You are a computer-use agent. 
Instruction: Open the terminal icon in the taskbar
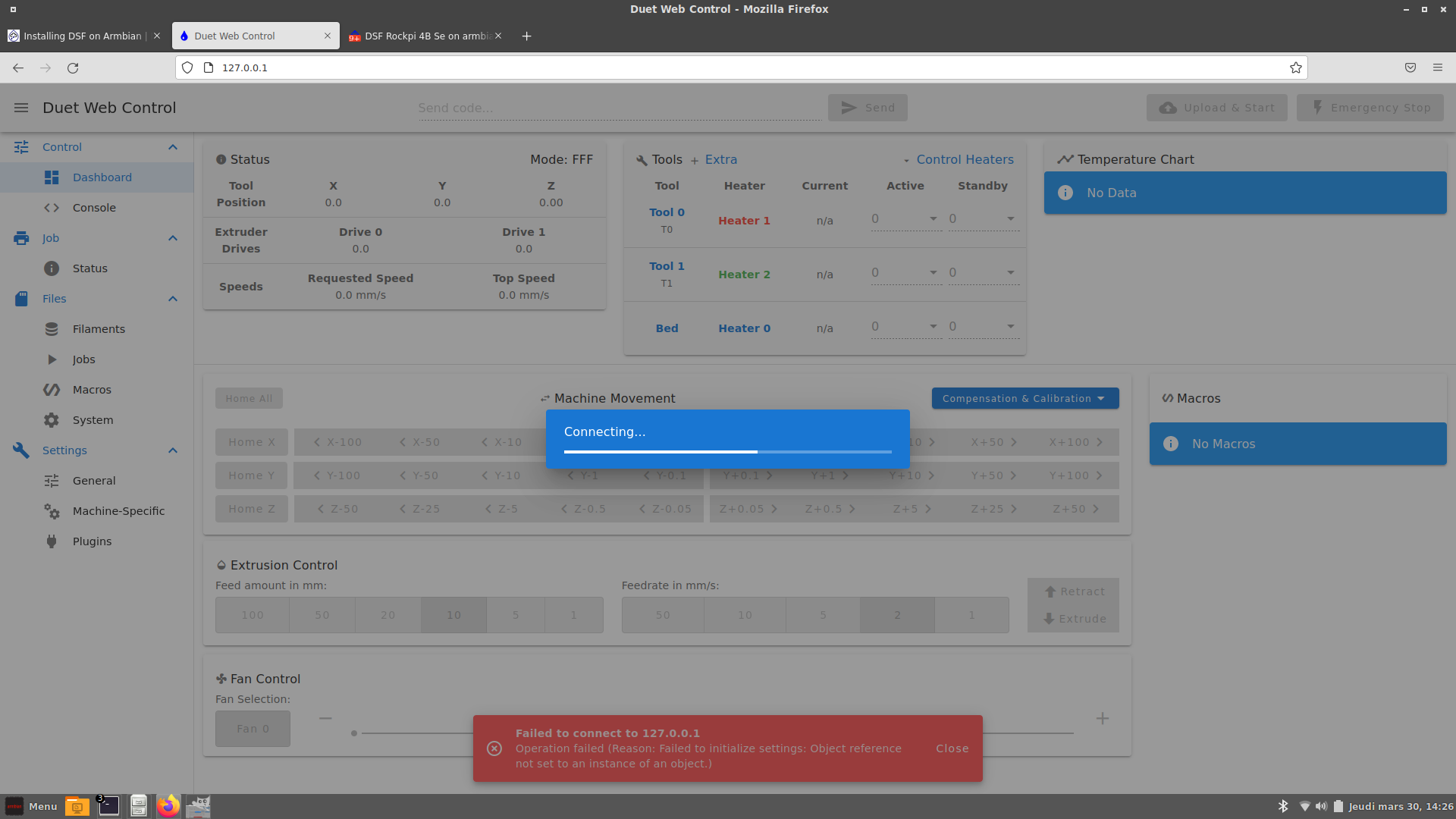(x=108, y=805)
